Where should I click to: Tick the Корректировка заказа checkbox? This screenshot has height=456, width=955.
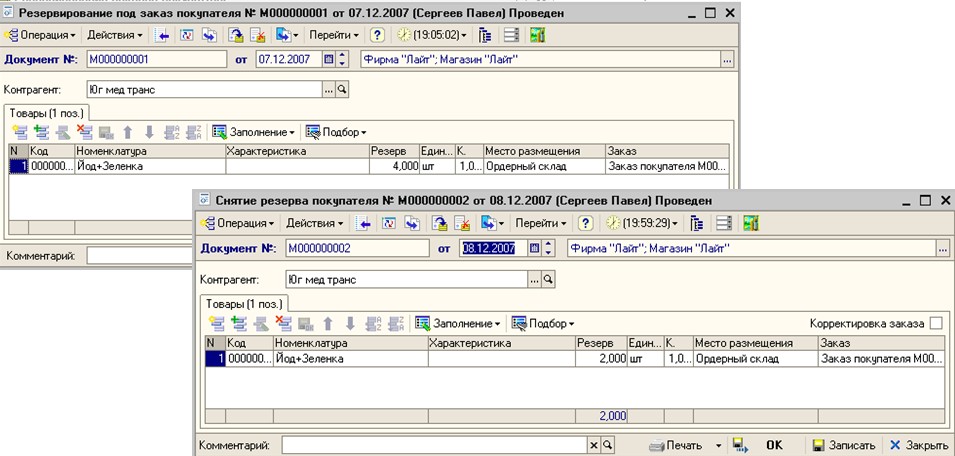tap(936, 323)
